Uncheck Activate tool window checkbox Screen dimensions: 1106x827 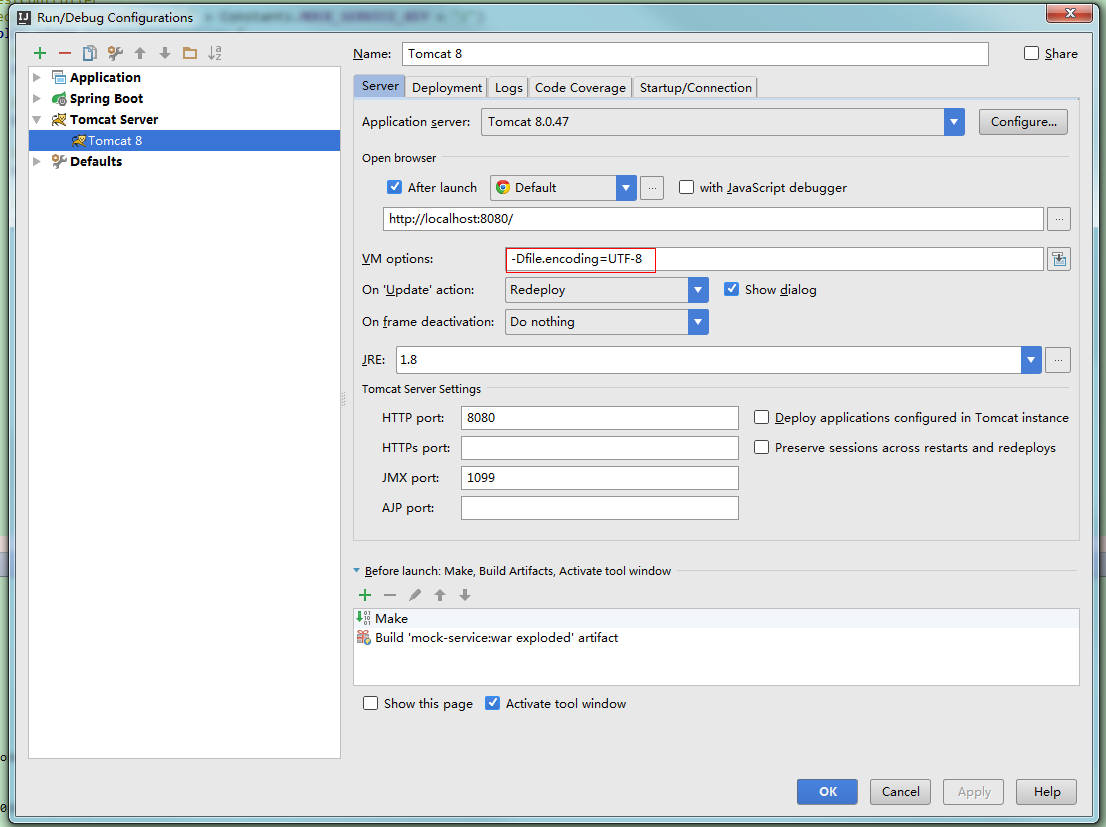pos(492,704)
